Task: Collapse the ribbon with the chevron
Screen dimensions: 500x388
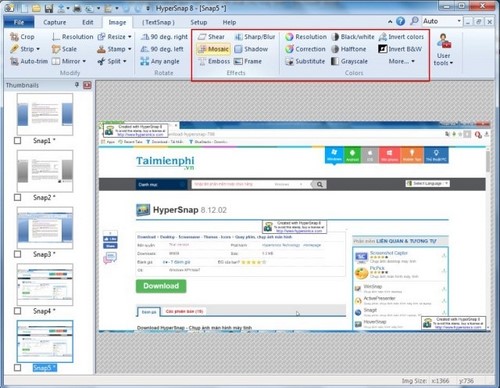Action: [390, 22]
